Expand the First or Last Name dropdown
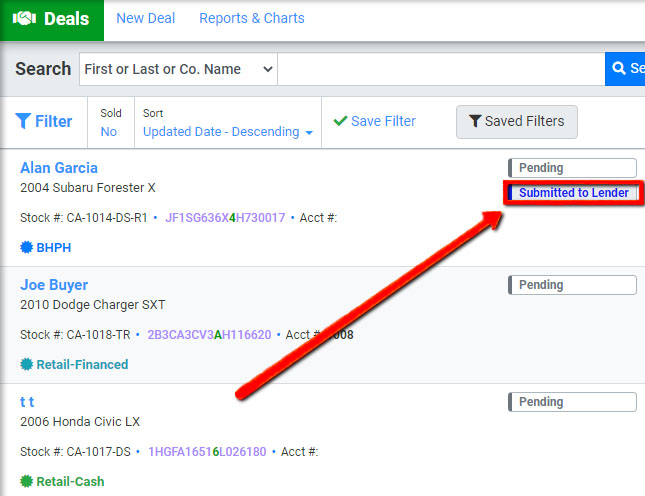The image size is (645, 496). click(178, 69)
